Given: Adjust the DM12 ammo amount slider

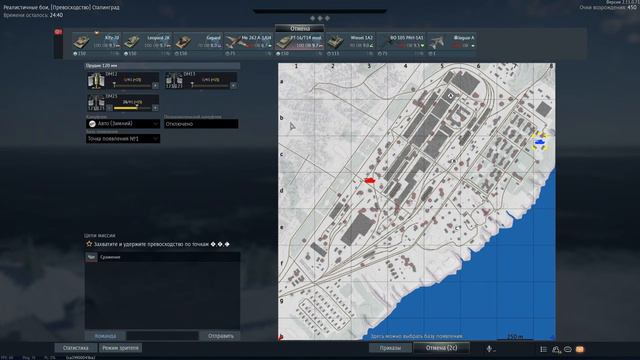Looking at the screenshot, I should 132,86.
